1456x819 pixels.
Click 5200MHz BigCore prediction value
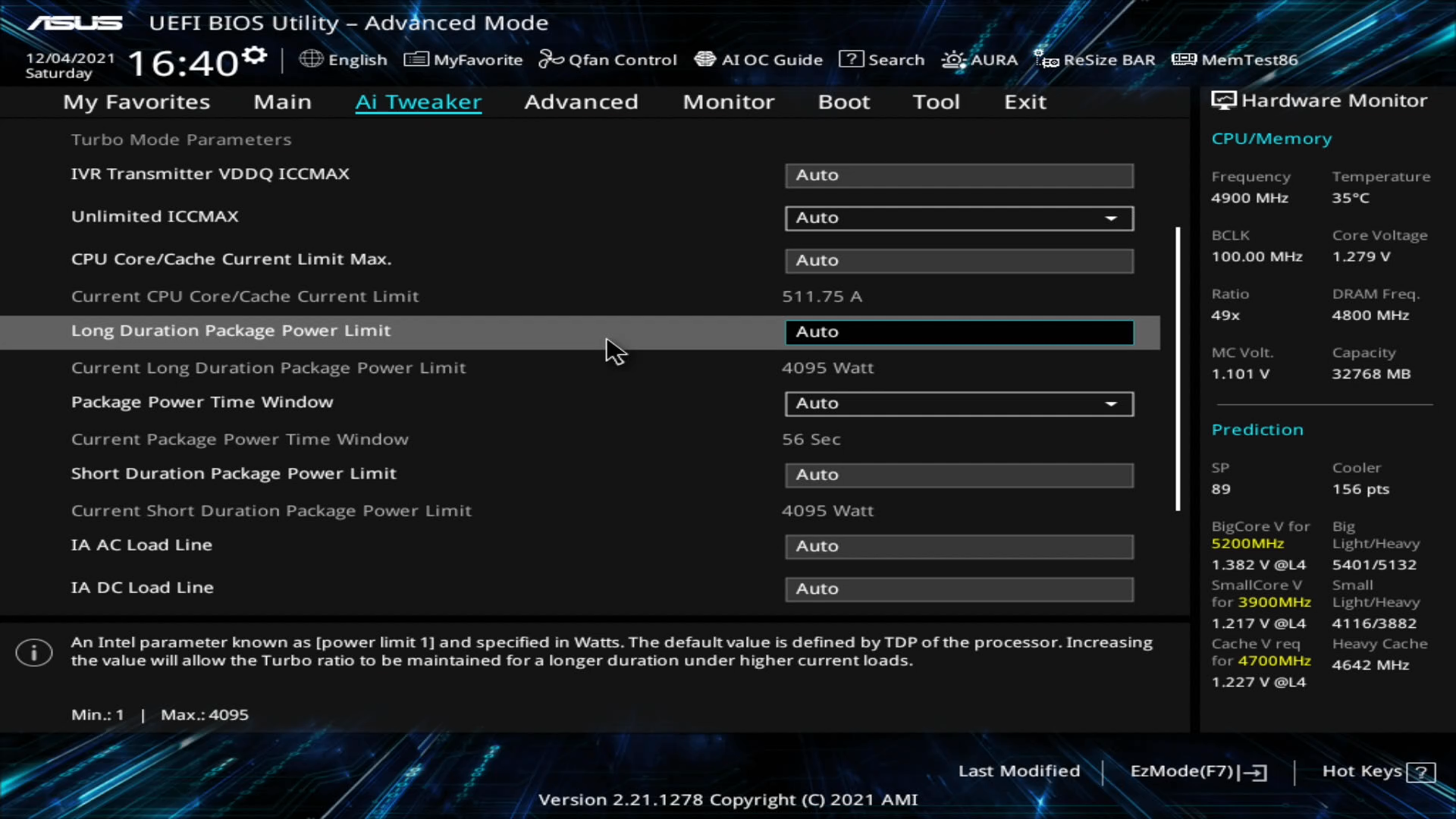pos(1247,544)
